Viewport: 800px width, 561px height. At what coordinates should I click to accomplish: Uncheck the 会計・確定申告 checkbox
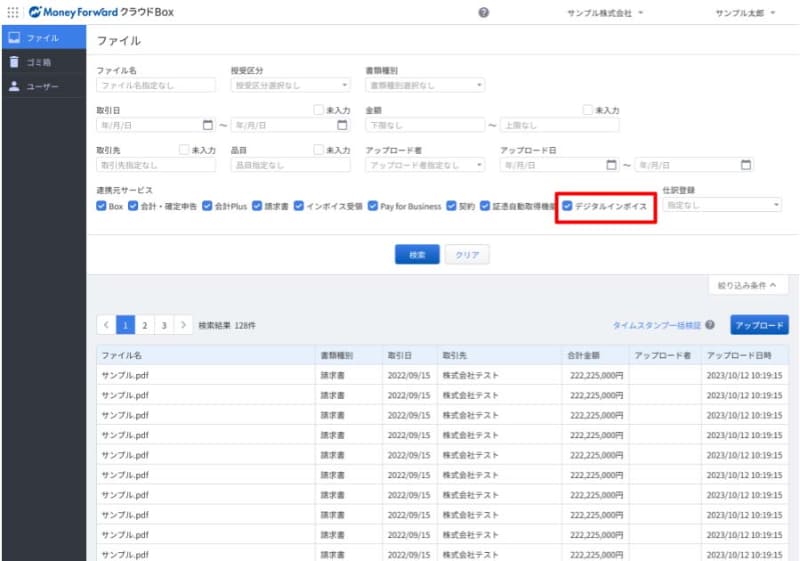(x=133, y=206)
